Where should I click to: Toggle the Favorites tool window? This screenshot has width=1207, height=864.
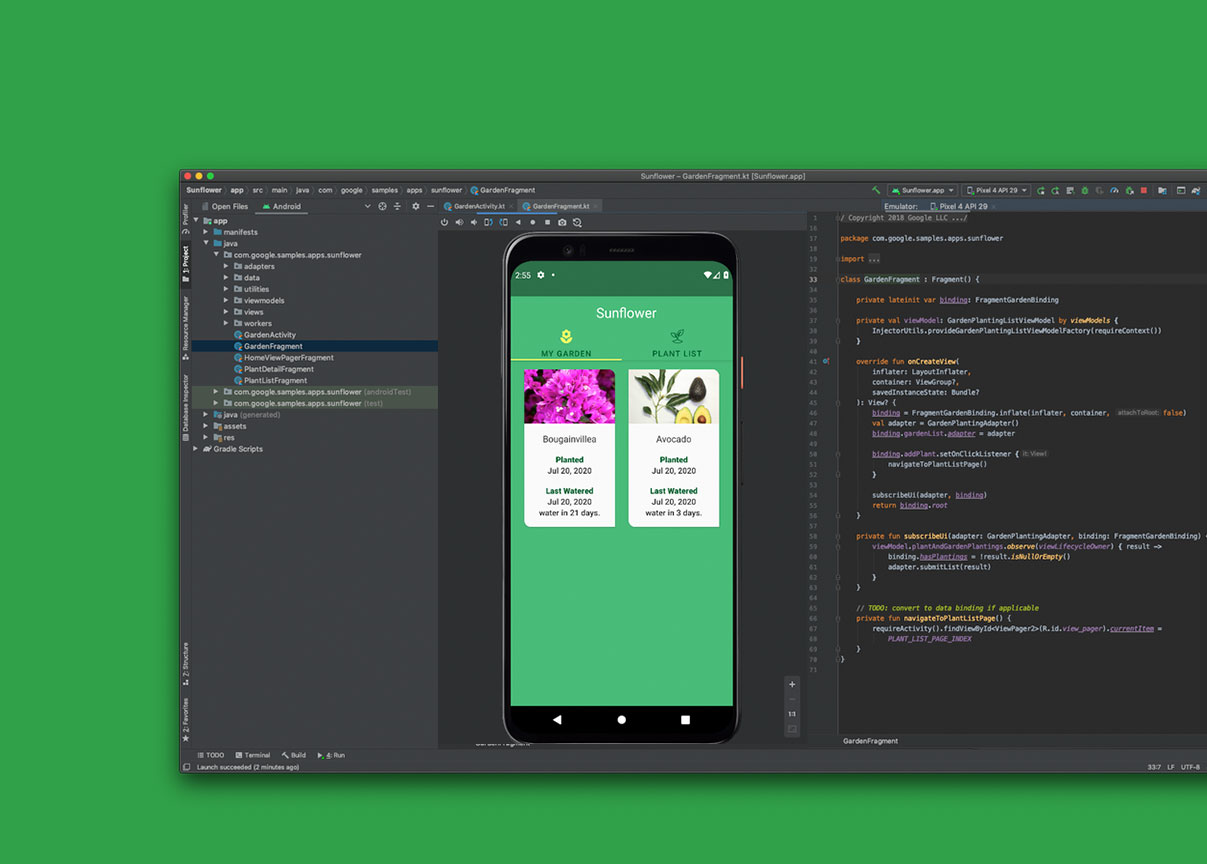click(185, 721)
